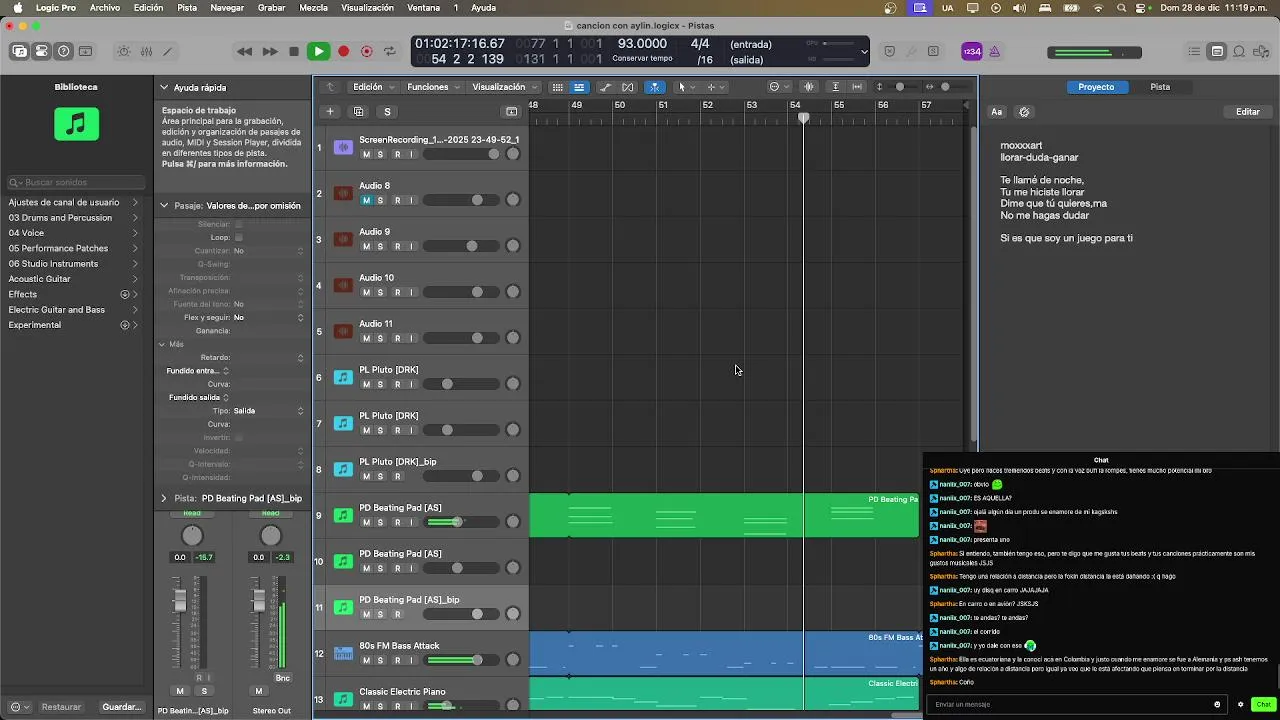Click the Guardar button in Library
Viewport: 1280px width, 720px height.
(x=122, y=707)
